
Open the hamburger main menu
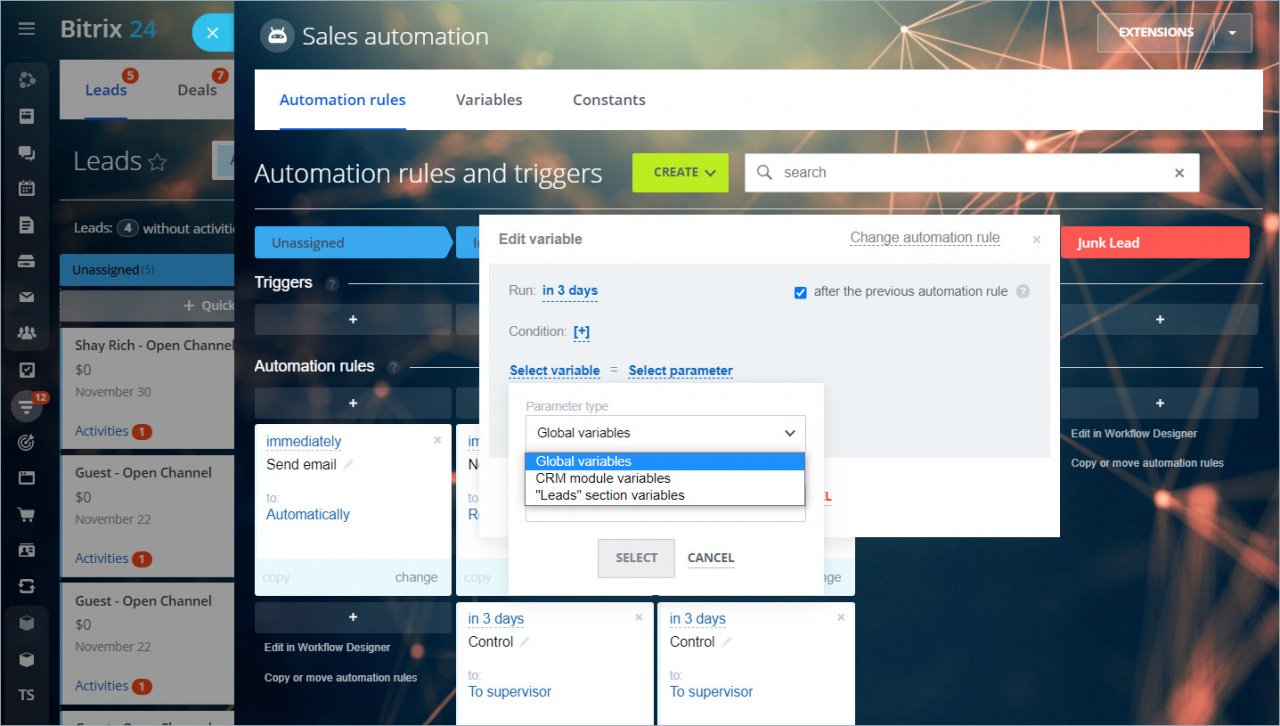pyautogui.click(x=27, y=28)
